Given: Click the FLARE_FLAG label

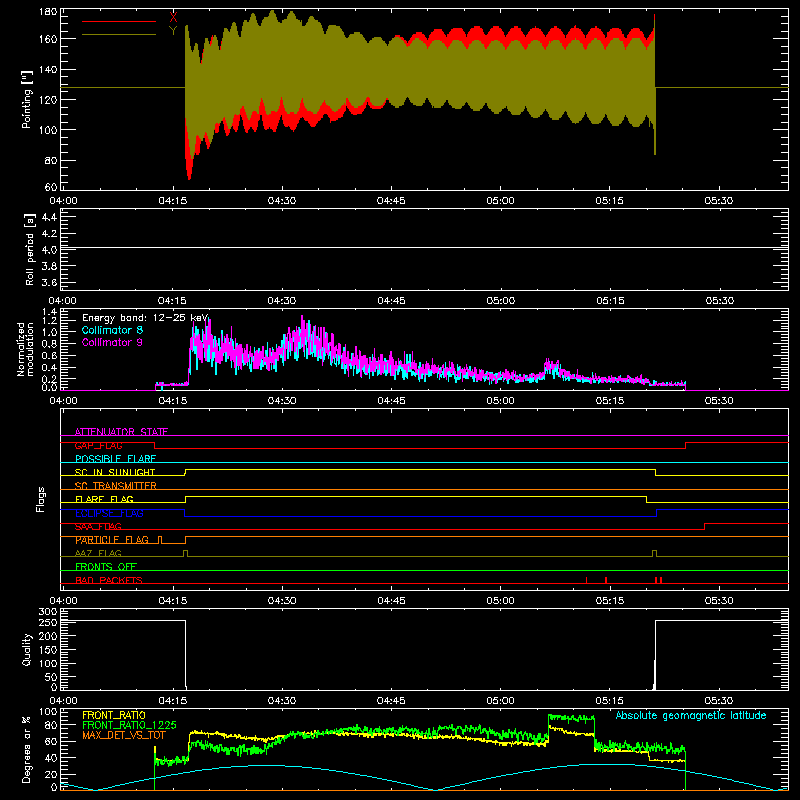Looking at the screenshot, I should click(x=104, y=499).
